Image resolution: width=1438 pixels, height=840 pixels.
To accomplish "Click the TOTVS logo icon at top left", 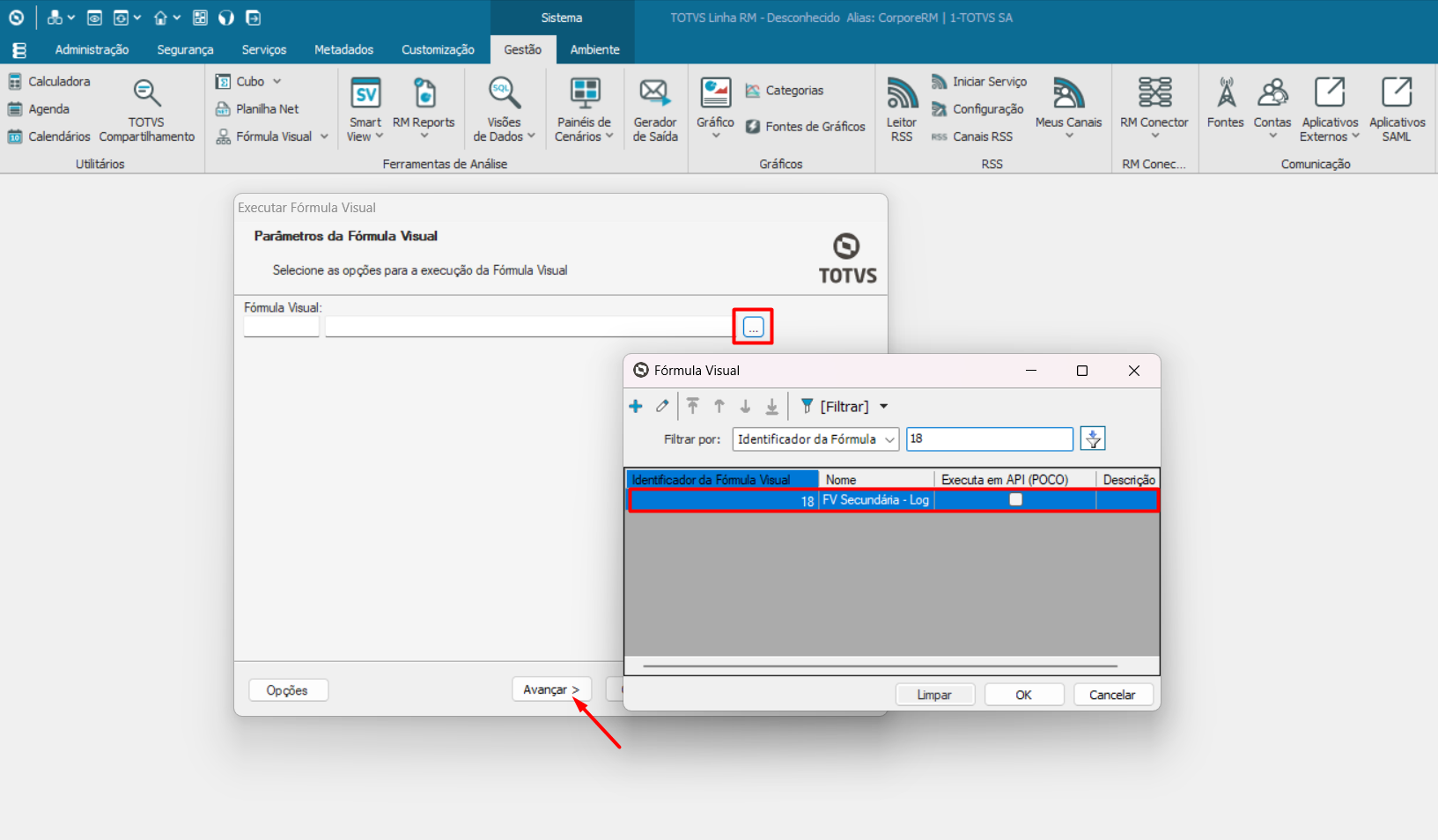I will [16, 18].
